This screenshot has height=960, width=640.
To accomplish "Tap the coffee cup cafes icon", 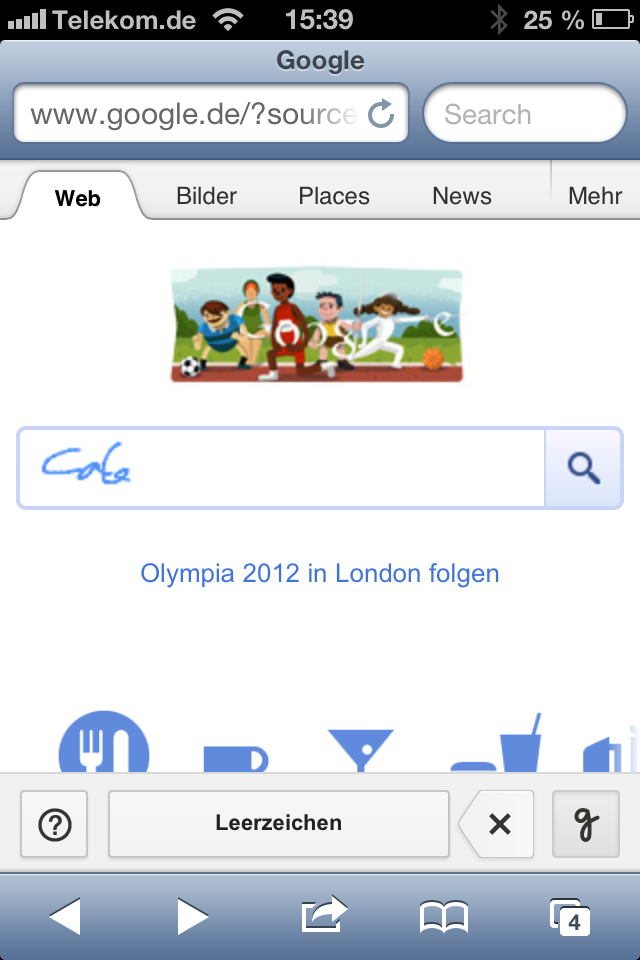I will coord(235,757).
